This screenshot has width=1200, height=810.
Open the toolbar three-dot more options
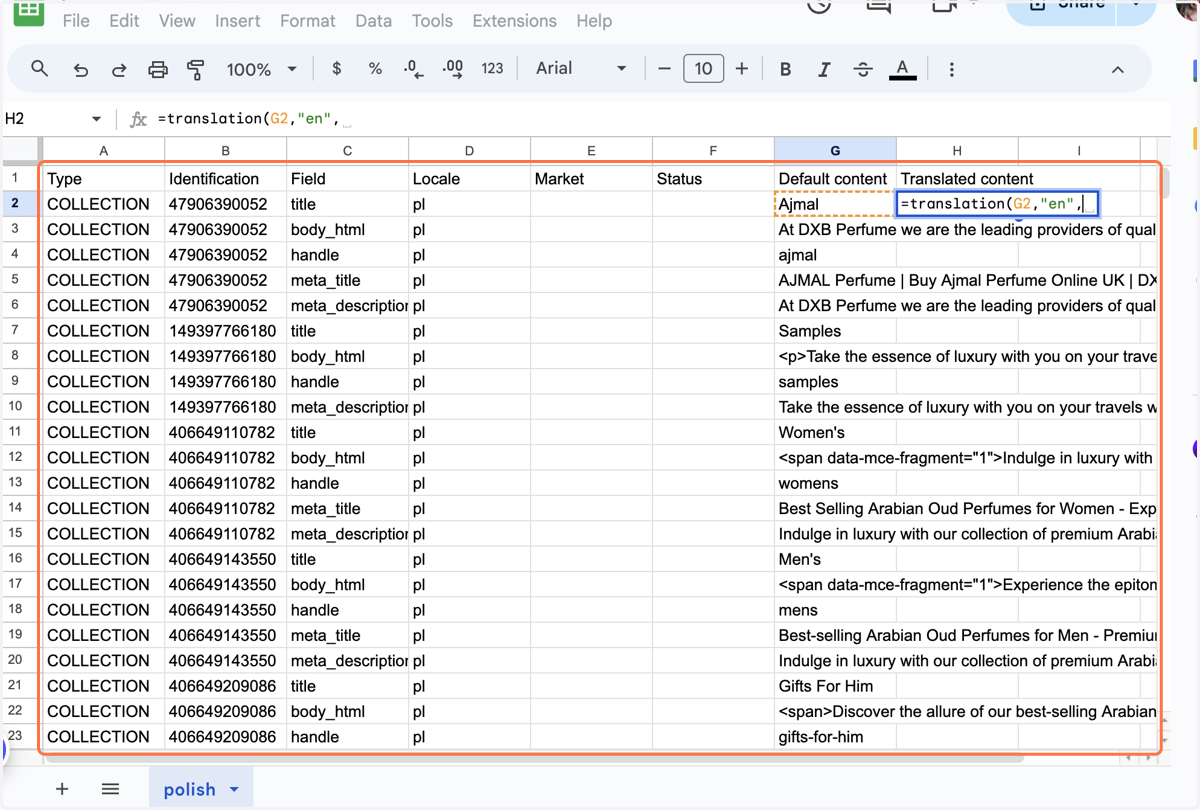[951, 69]
